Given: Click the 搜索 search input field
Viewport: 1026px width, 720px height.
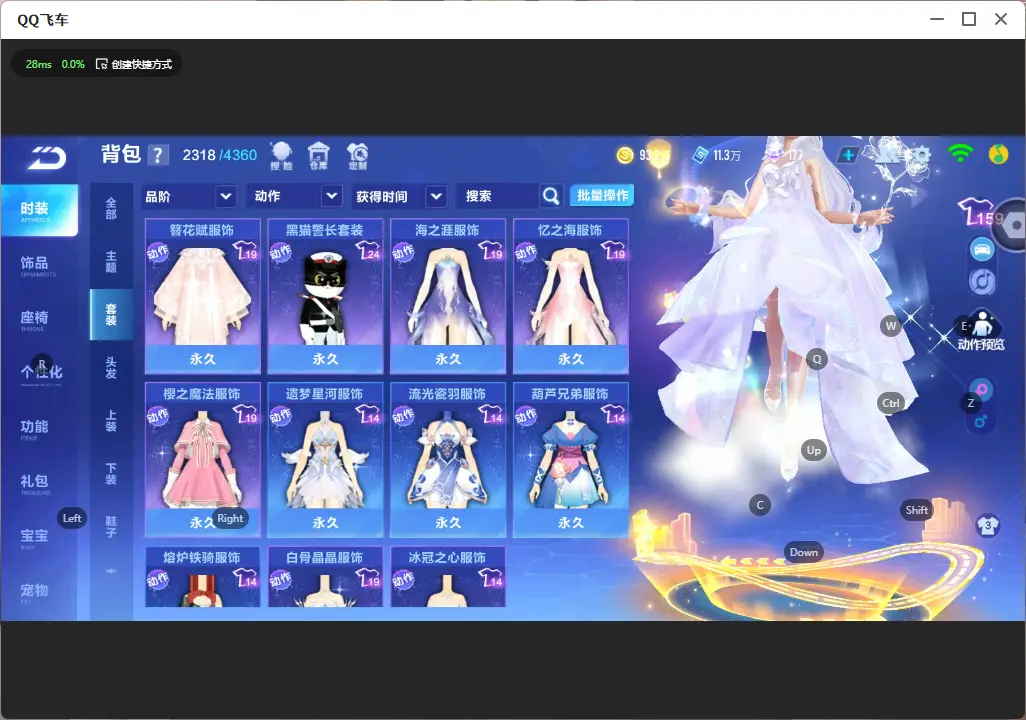Looking at the screenshot, I should 499,196.
